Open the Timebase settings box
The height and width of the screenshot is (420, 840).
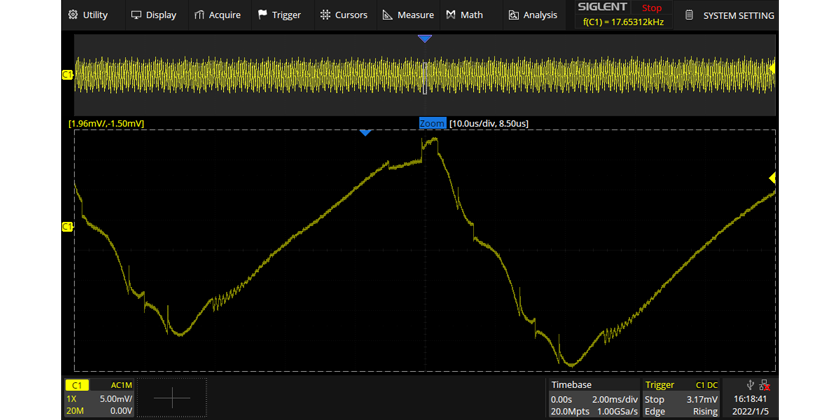point(592,397)
